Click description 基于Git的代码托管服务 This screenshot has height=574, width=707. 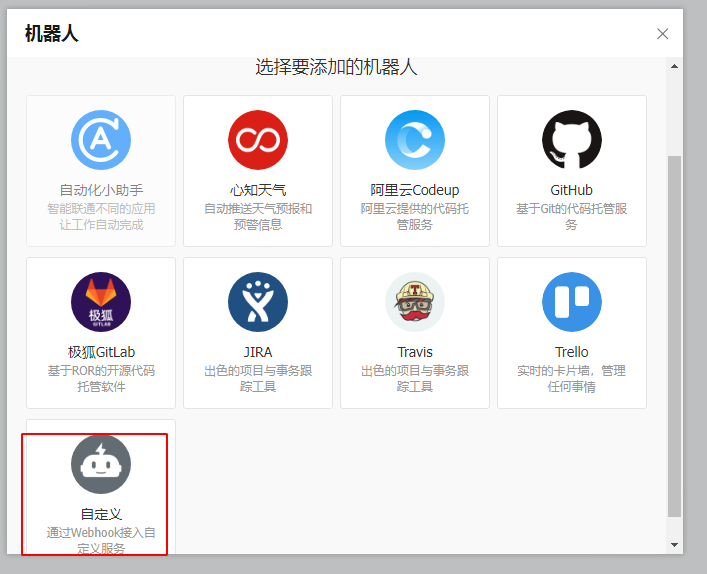[571, 216]
